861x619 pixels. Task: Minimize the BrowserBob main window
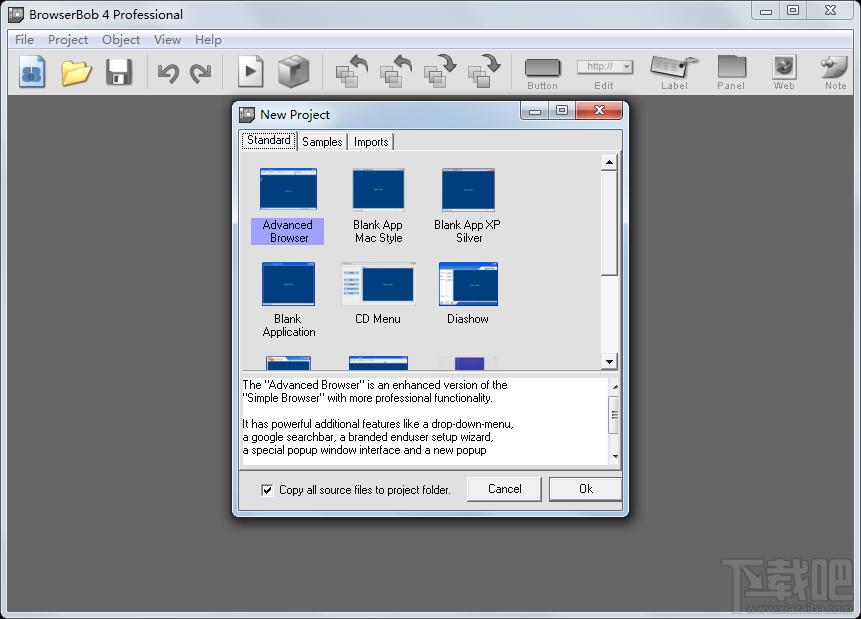pos(766,10)
